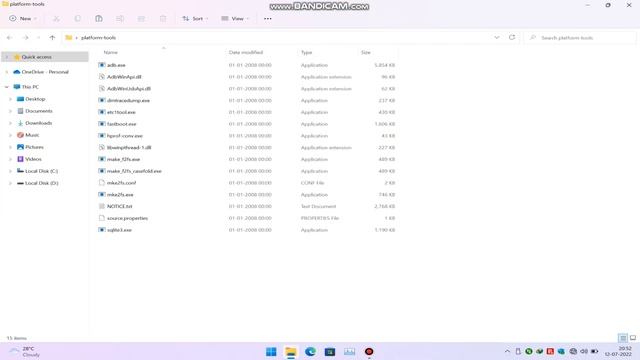Click the adb.exe file icon
The image size is (640, 360).
coord(102,65)
